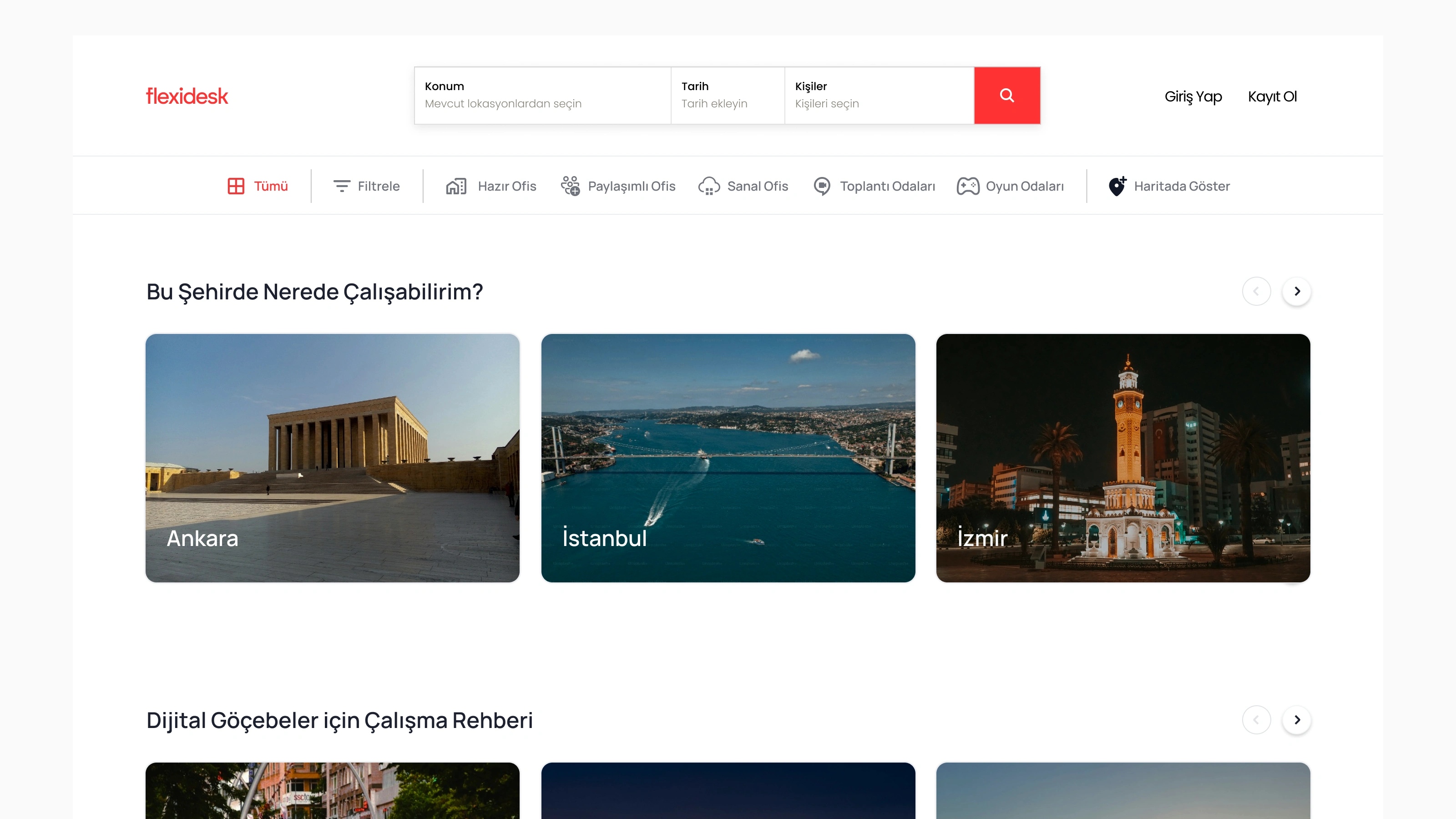The height and width of the screenshot is (819, 1456).
Task: Click Giriş Yap login link
Action: click(x=1193, y=96)
